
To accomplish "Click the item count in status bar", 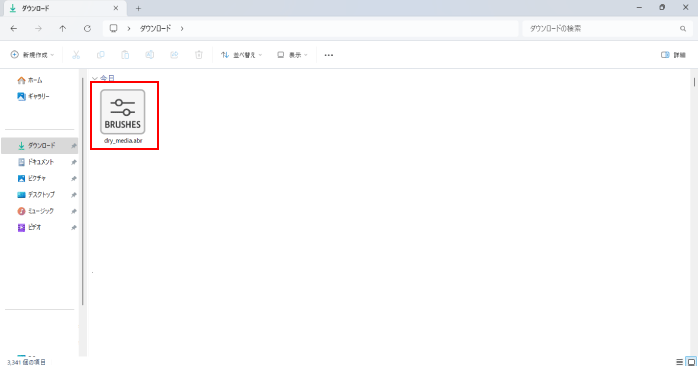I will [26, 362].
